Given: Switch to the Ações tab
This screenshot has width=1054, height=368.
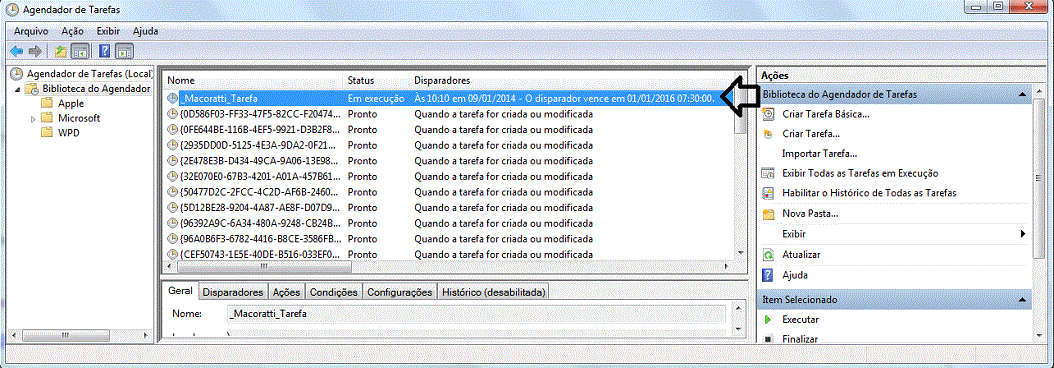Looking at the screenshot, I should pyautogui.click(x=286, y=293).
